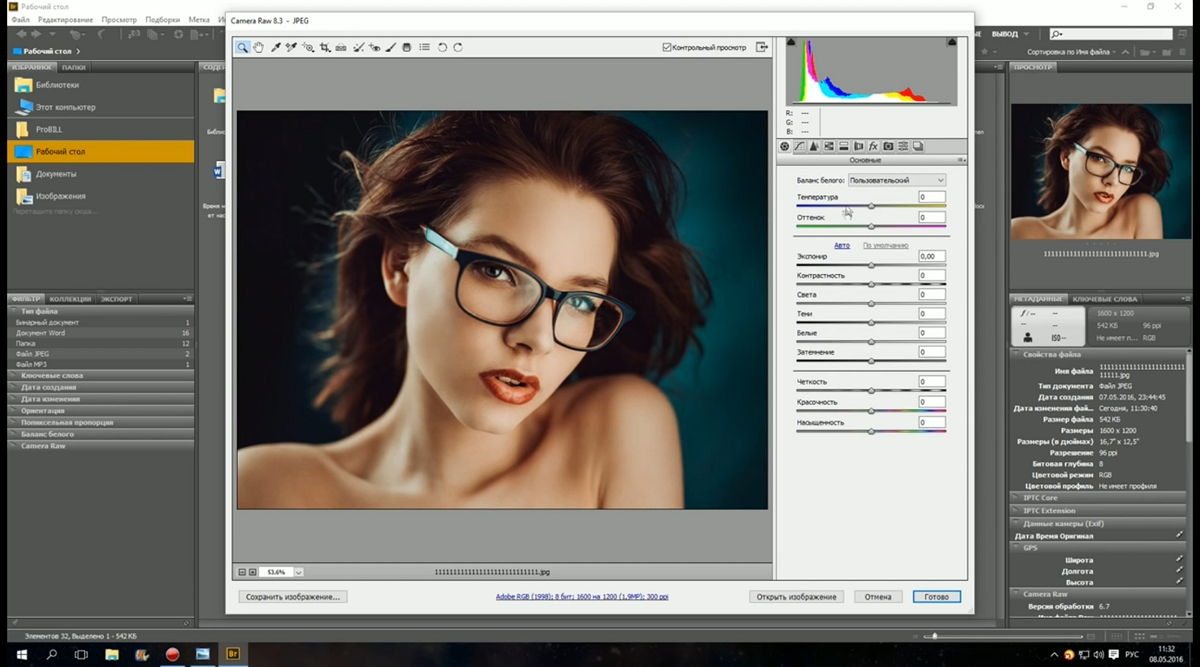Screen dimensions: 1200x667
Task: Select the Adjustment Brush tool
Action: point(391,47)
